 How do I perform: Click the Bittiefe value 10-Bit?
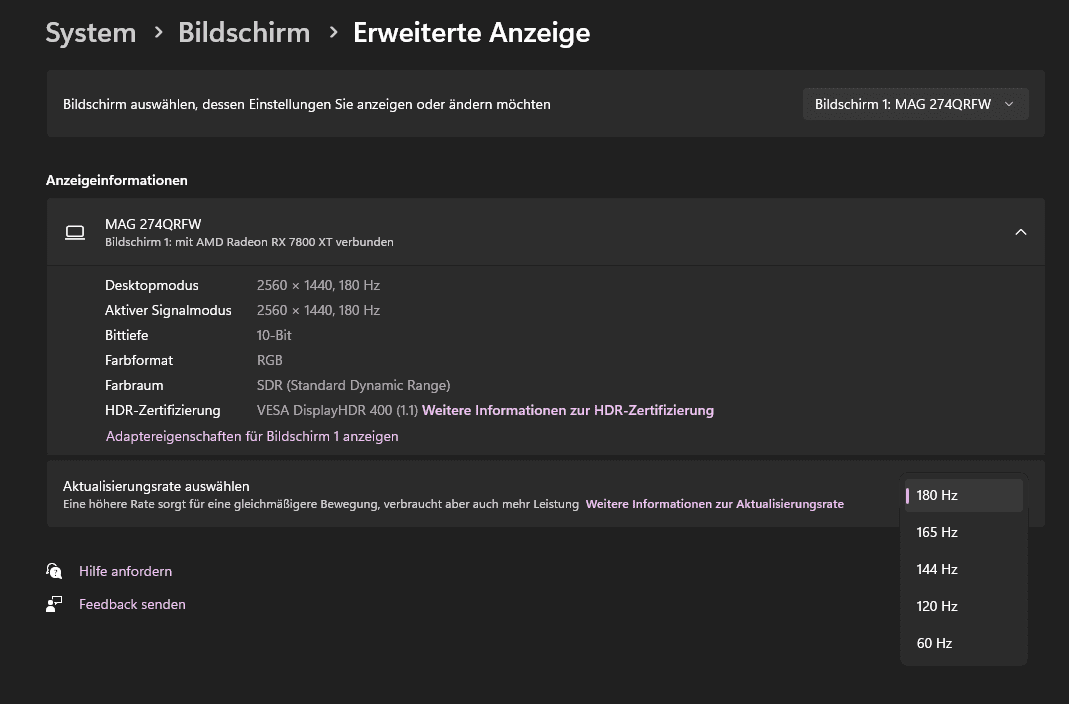[x=274, y=335]
